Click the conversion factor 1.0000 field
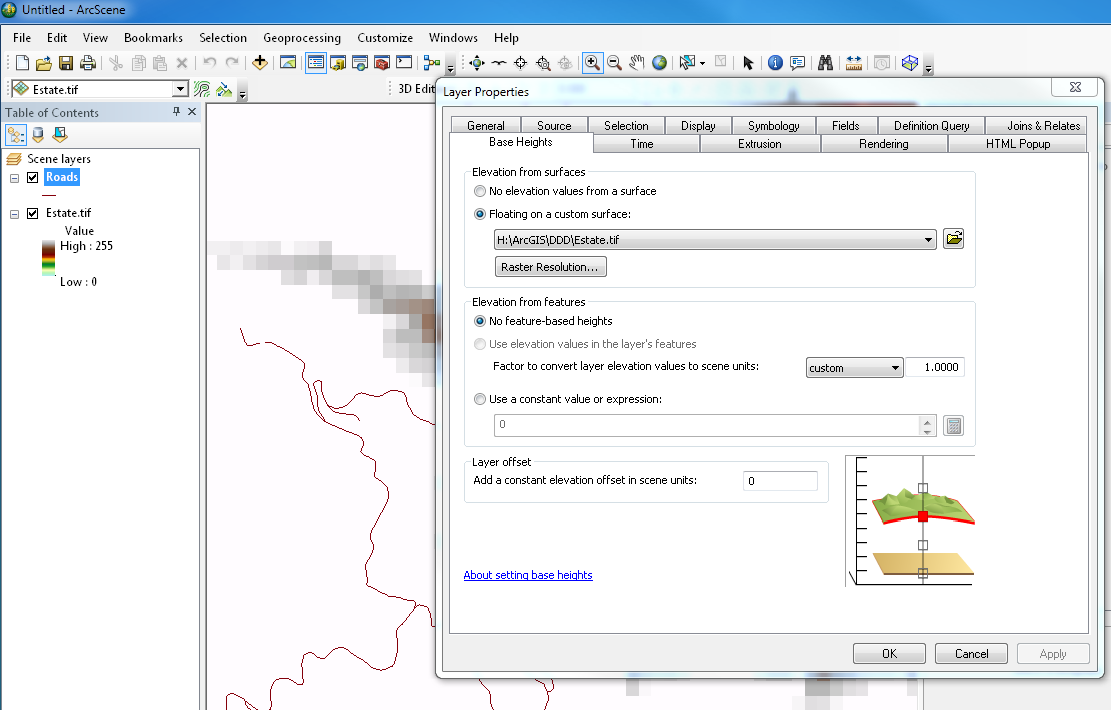 [935, 367]
